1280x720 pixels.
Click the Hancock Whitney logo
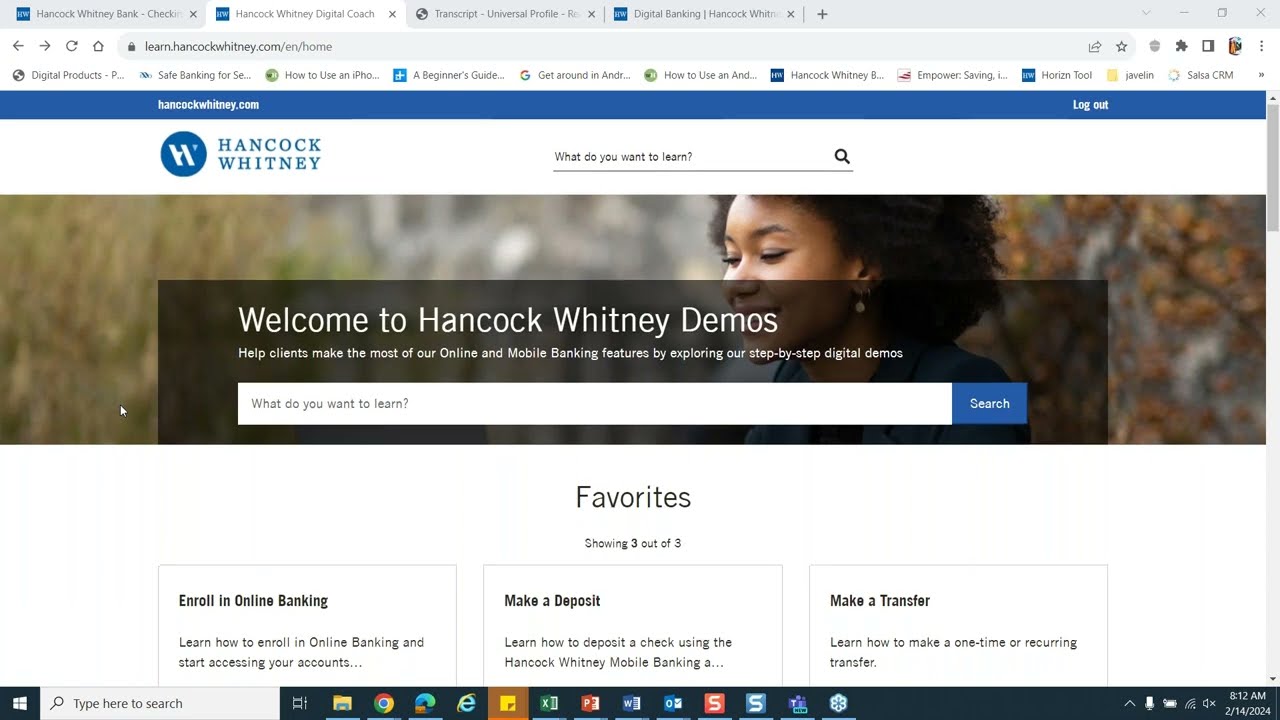241,155
